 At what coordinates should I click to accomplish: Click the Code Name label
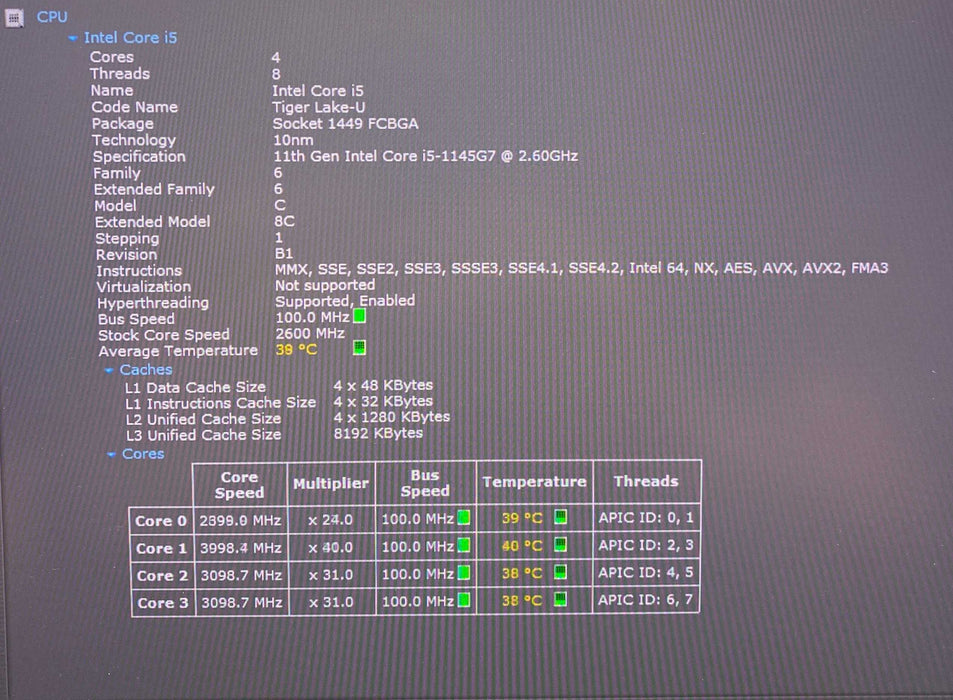[135, 108]
